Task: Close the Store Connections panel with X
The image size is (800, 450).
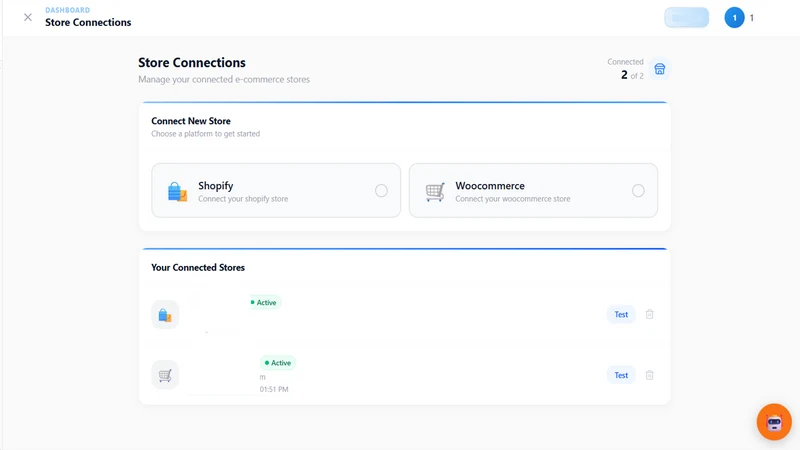Action: (28, 17)
